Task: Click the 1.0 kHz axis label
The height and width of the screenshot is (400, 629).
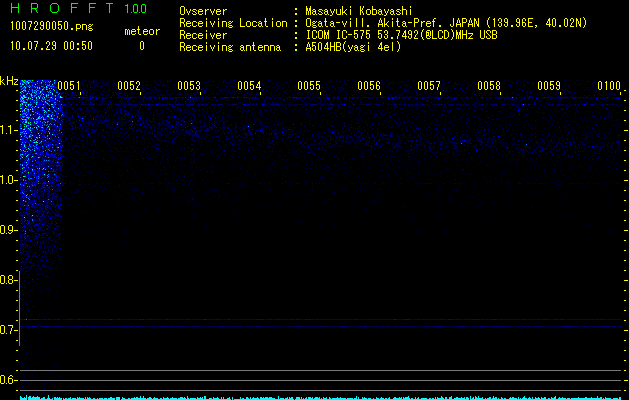Action: [8, 180]
